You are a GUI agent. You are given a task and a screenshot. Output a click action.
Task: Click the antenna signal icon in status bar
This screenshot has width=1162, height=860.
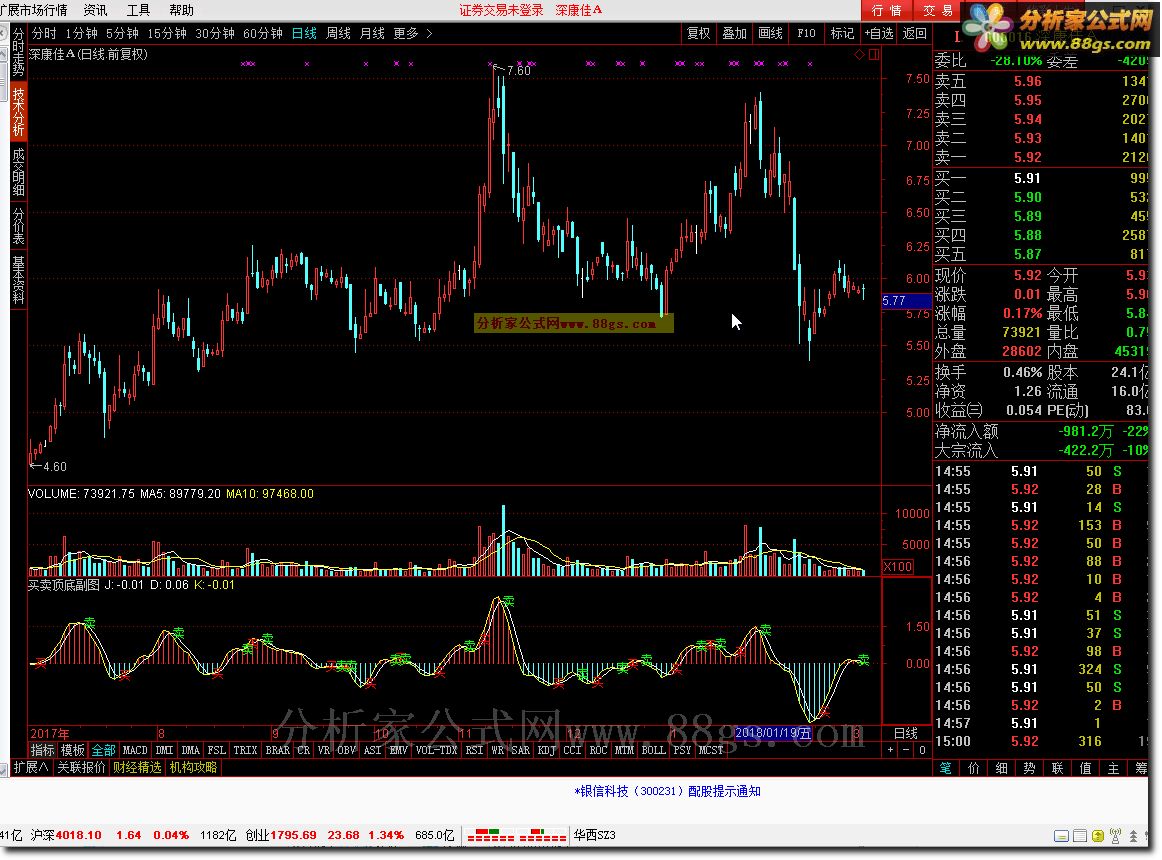pyautogui.click(x=1115, y=836)
